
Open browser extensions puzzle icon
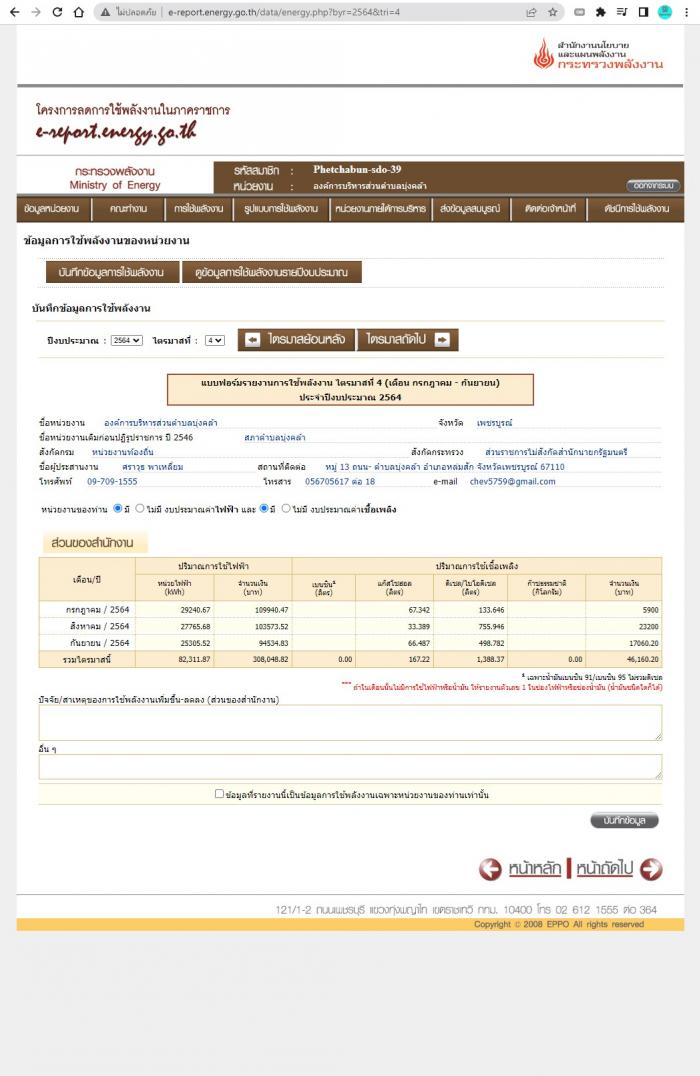(x=600, y=12)
